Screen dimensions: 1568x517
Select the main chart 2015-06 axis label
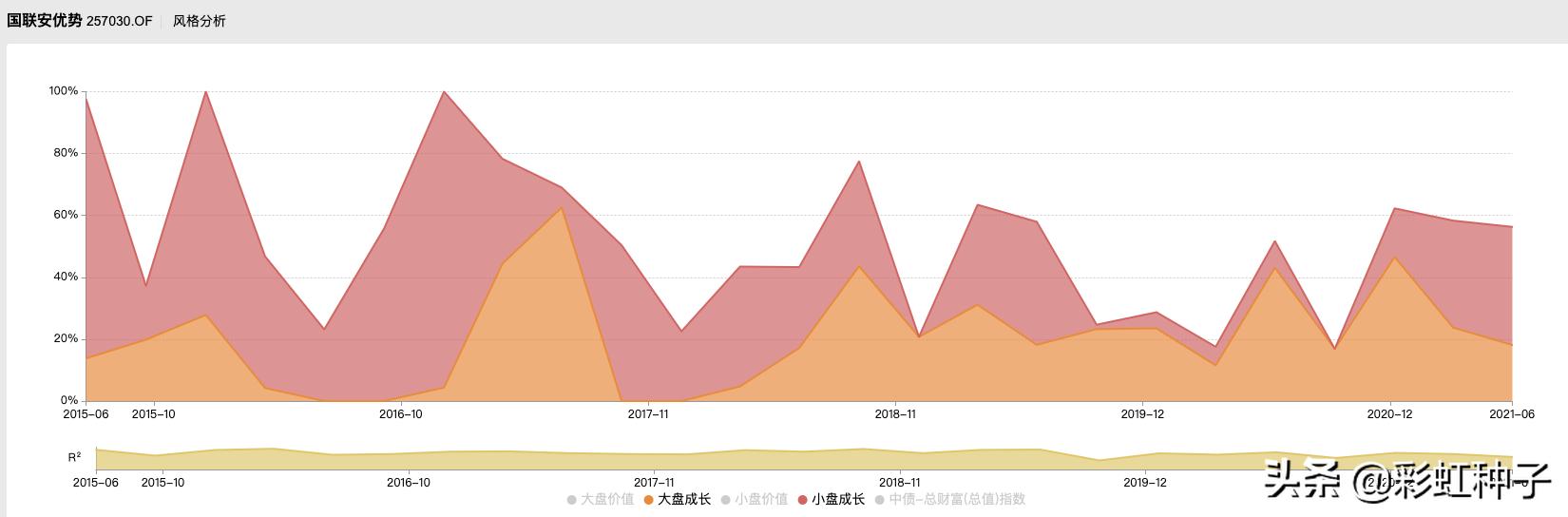86,414
